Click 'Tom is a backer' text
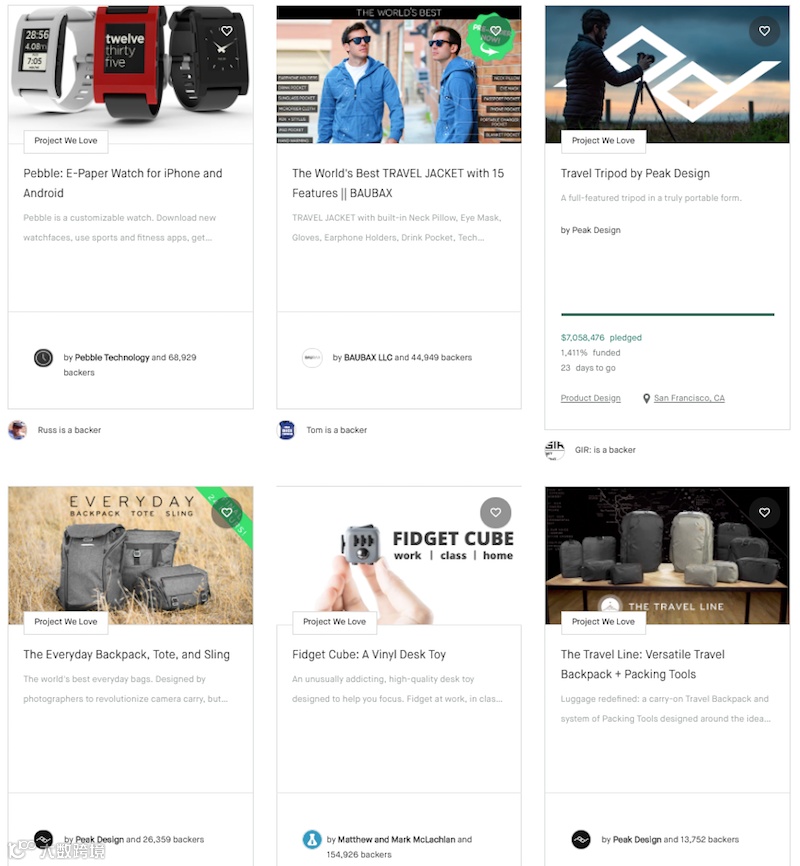Screen dimensions: 800x866 [x=336, y=430]
